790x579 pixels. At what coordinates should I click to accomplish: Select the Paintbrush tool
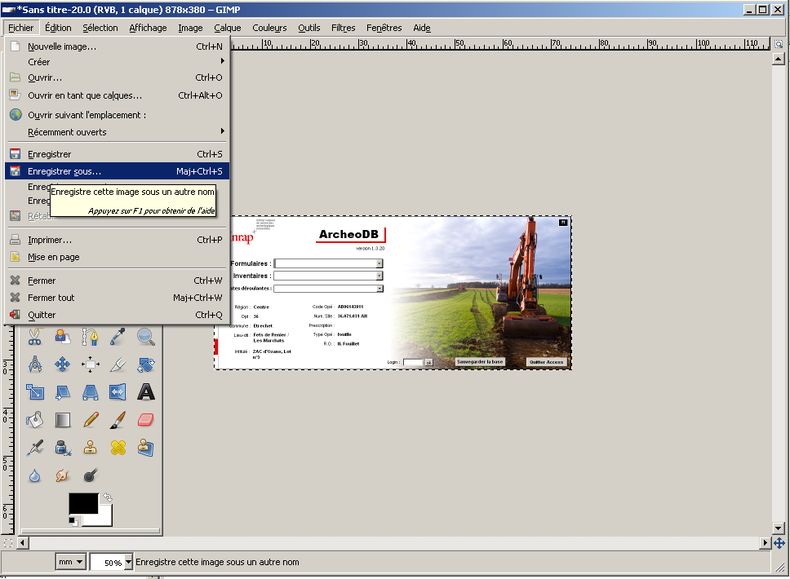[x=118, y=420]
